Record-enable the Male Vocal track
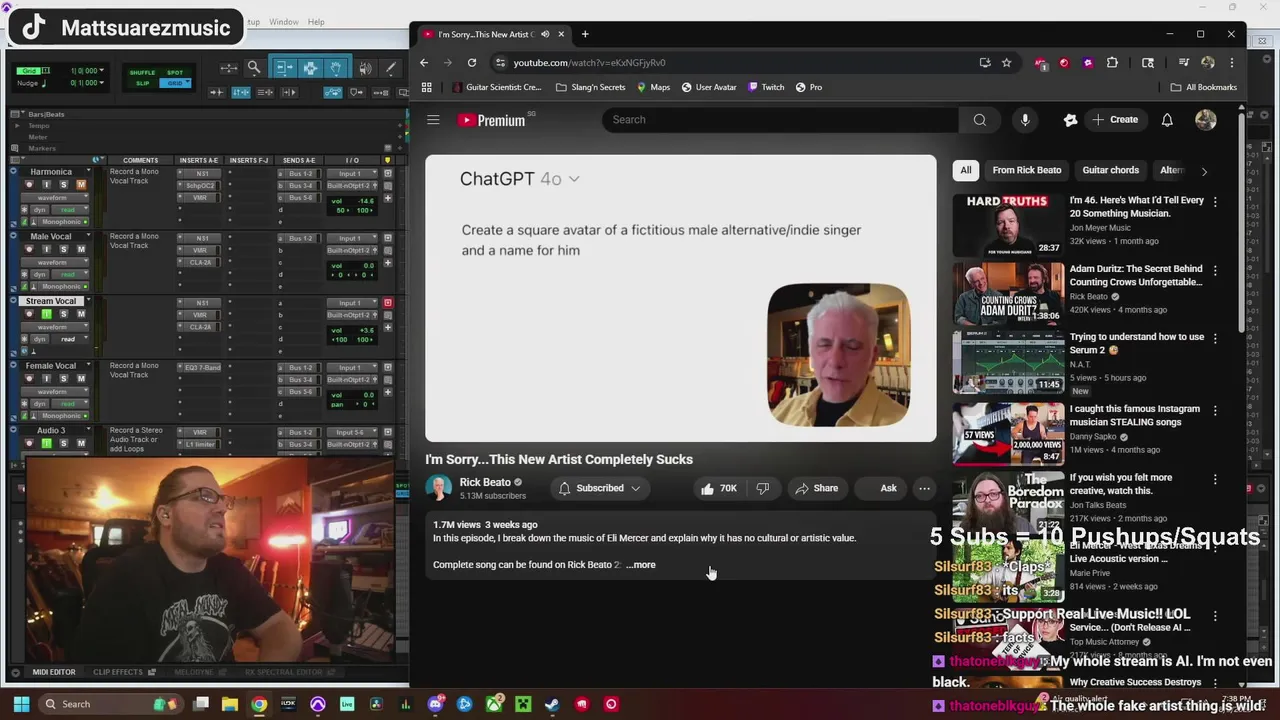 29,249
